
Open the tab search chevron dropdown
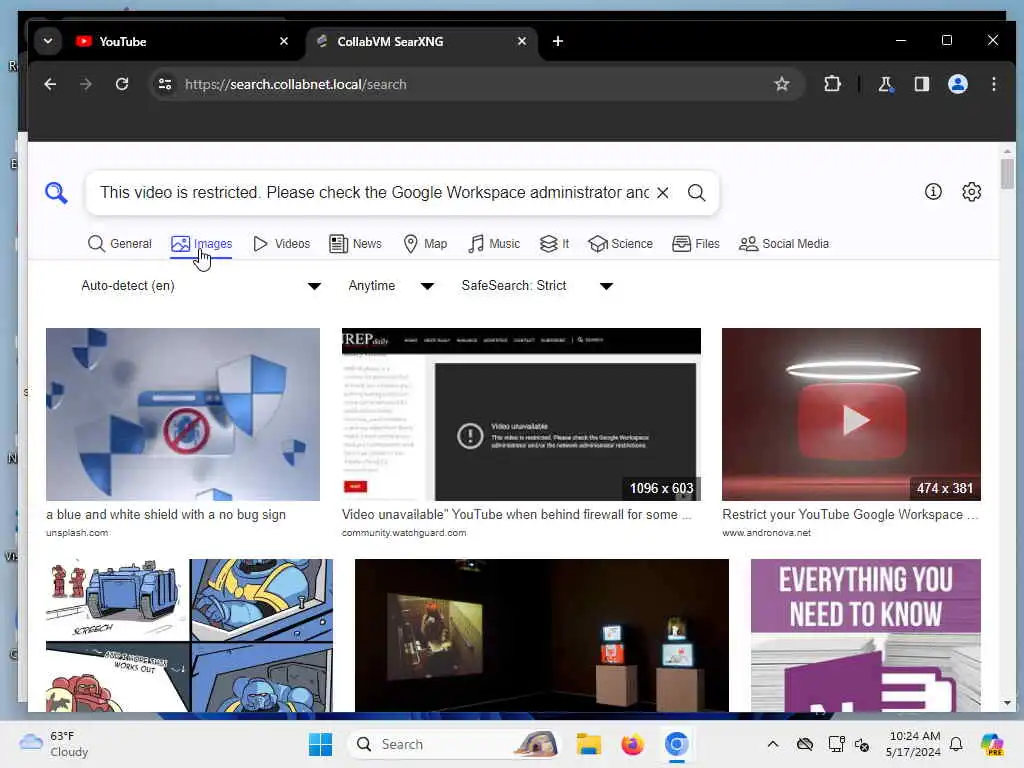48,41
